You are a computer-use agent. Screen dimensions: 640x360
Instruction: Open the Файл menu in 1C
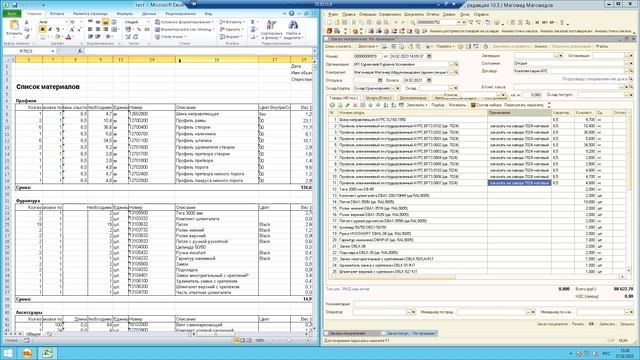point(333,14)
